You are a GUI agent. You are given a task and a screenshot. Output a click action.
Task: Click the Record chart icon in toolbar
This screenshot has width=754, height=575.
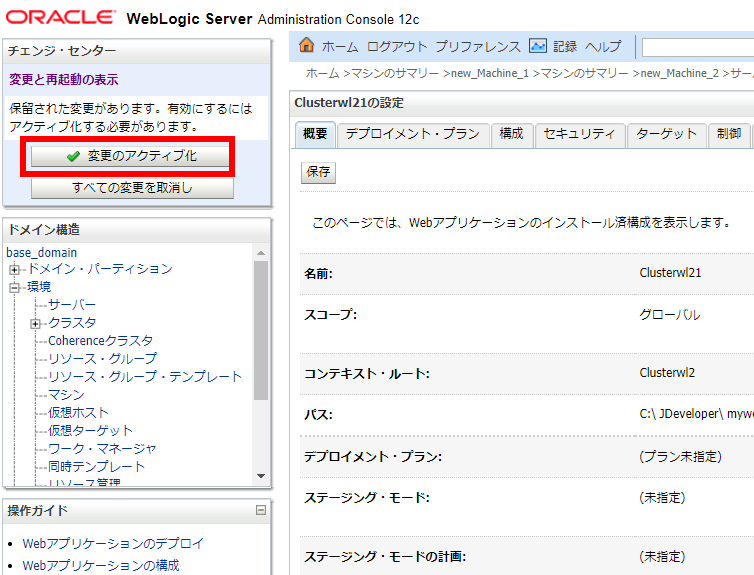[x=538, y=46]
